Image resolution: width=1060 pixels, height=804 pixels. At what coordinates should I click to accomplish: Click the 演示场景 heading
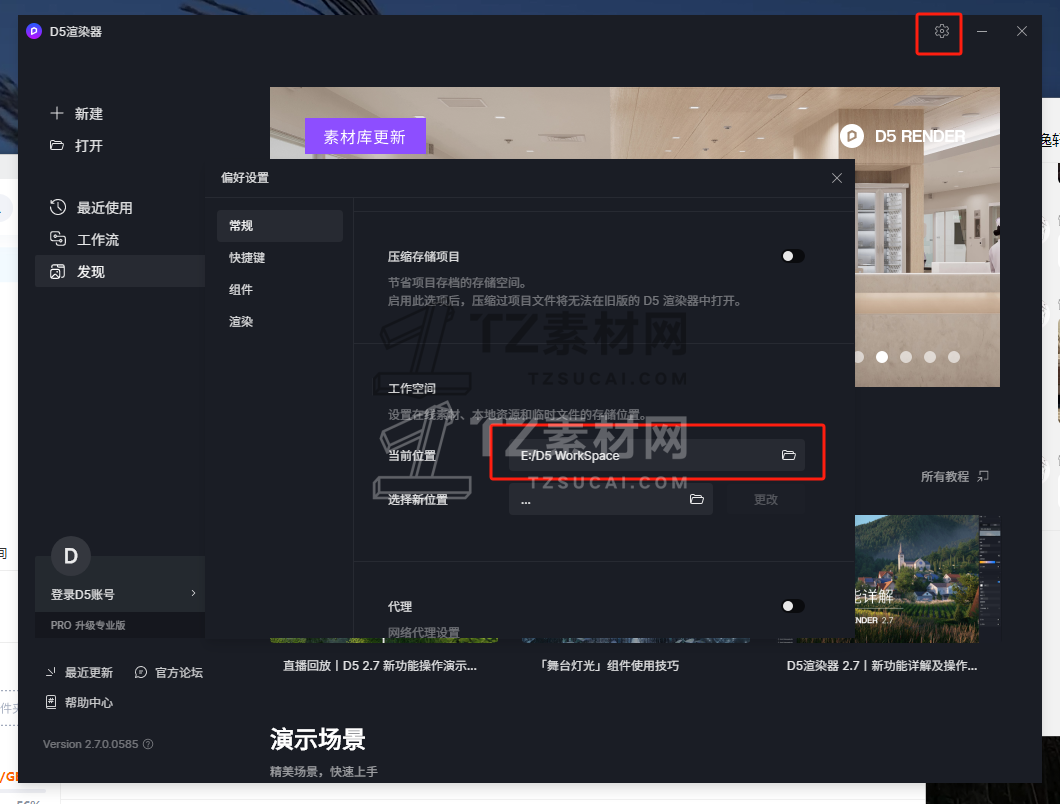click(318, 739)
